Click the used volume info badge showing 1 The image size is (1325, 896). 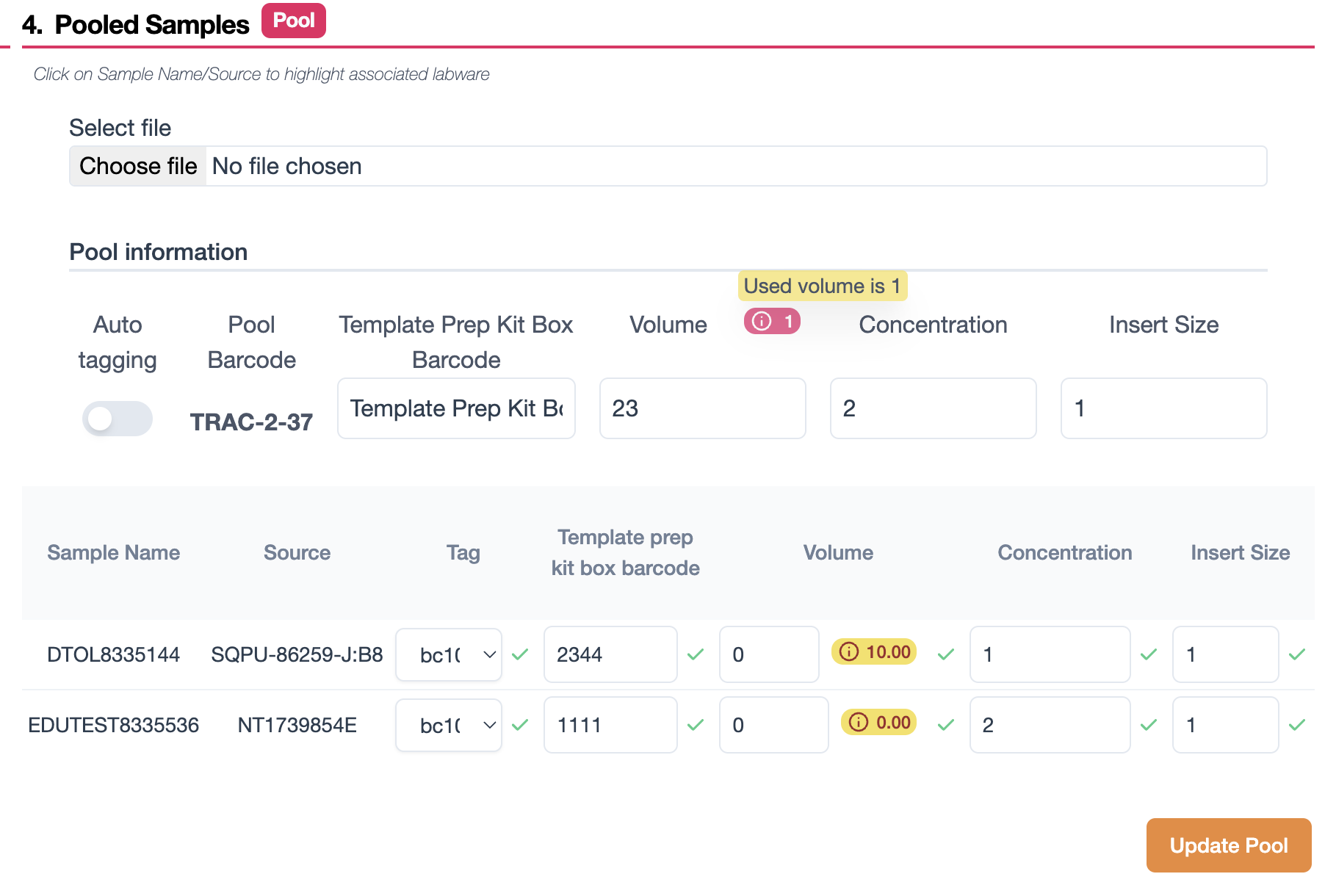pos(772,322)
